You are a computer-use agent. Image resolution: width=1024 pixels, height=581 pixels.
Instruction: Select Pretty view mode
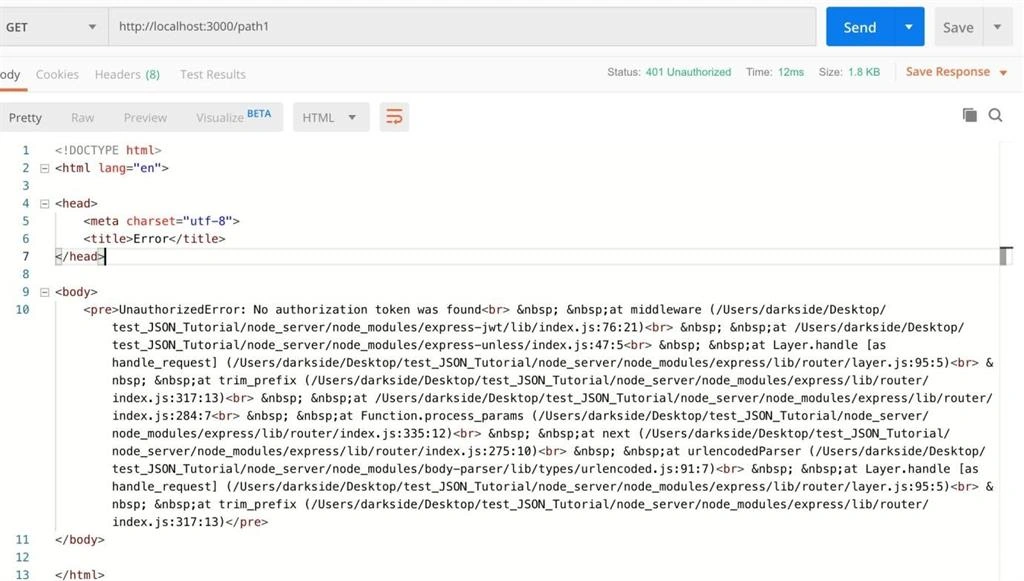click(x=25, y=118)
